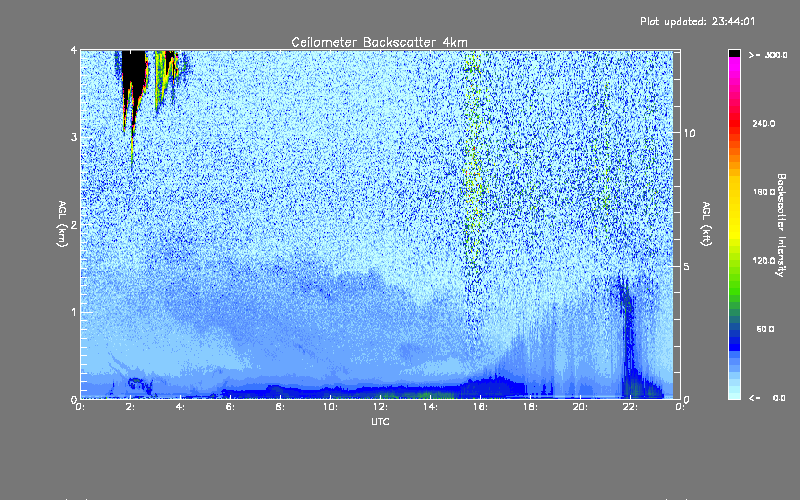This screenshot has width=800, height=500.
Task: Click the '10:' UTC tick label
Action: point(330,407)
